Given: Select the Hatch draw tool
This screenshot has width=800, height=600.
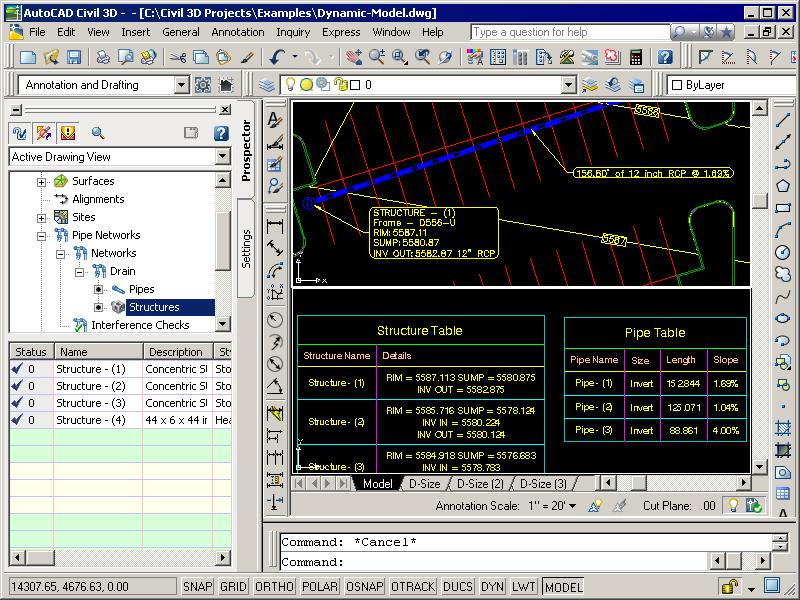Looking at the screenshot, I should click(783, 428).
